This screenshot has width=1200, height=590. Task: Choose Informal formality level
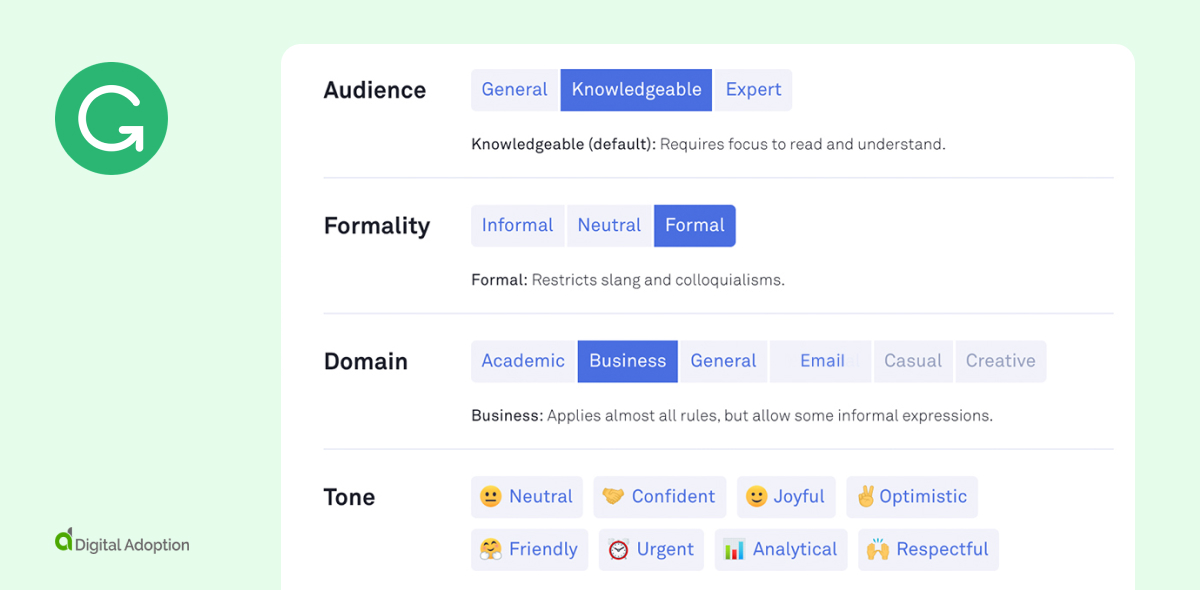click(x=517, y=225)
